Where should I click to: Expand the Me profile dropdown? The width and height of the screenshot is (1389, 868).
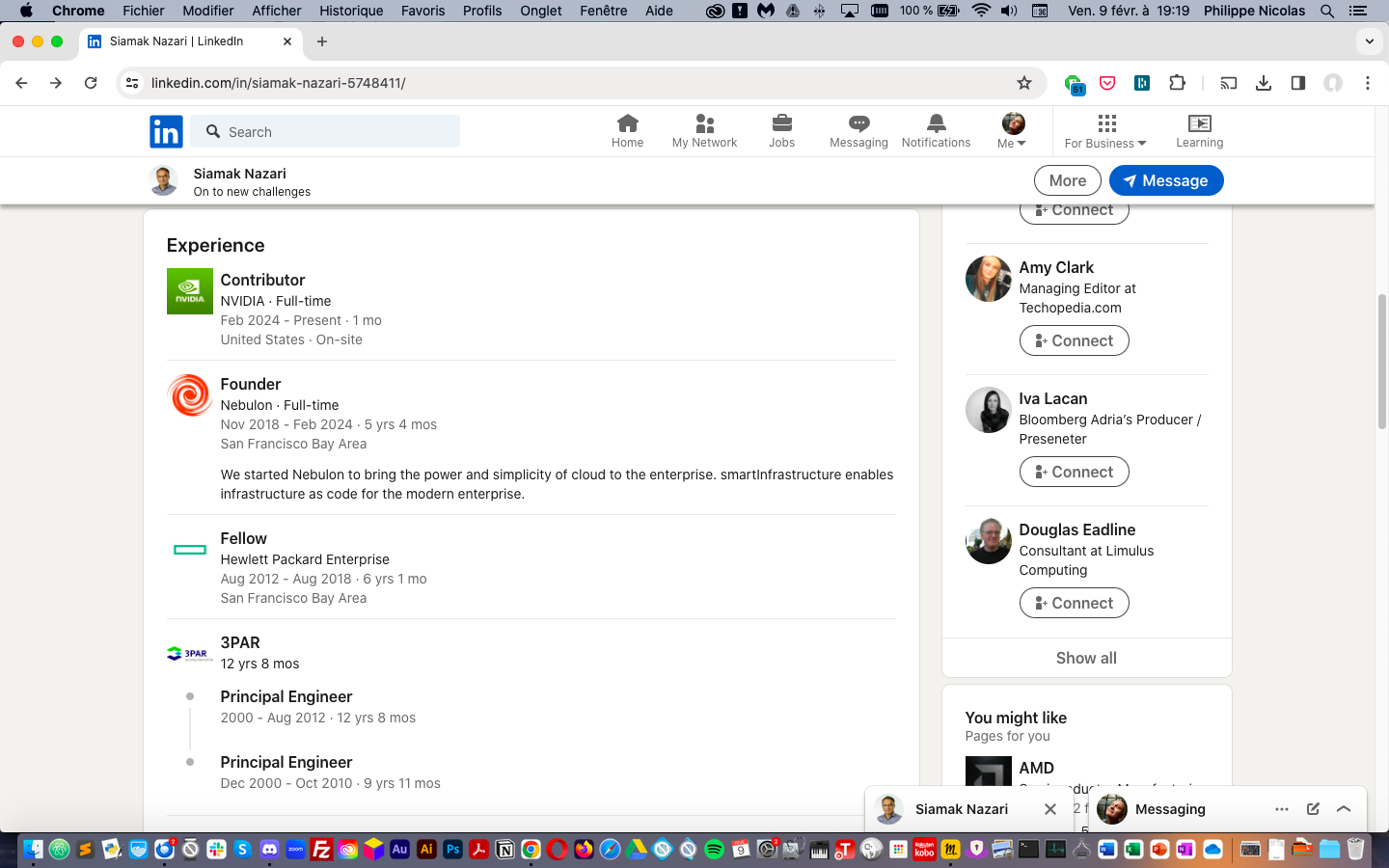[1012, 131]
